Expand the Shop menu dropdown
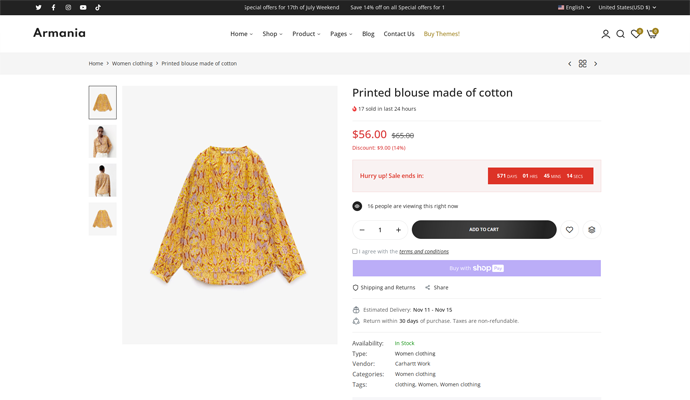 click(x=272, y=34)
